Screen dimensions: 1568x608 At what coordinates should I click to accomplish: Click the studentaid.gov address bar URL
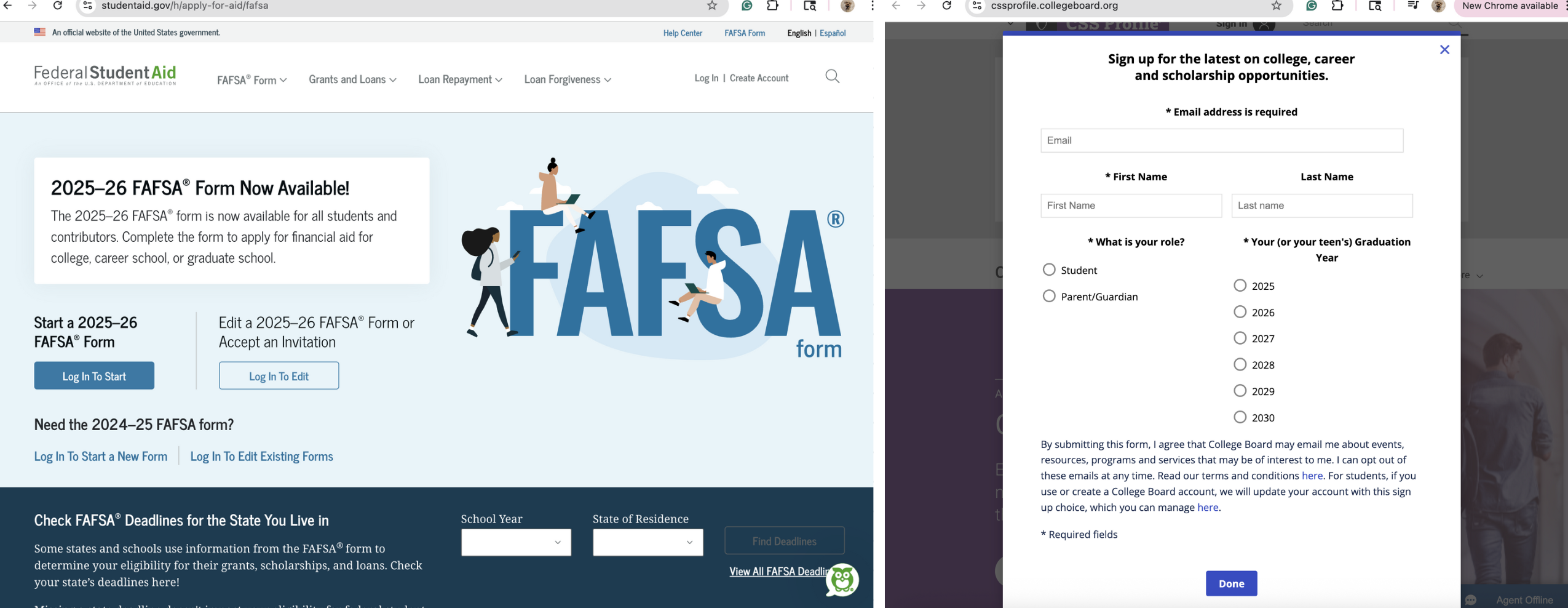184,6
